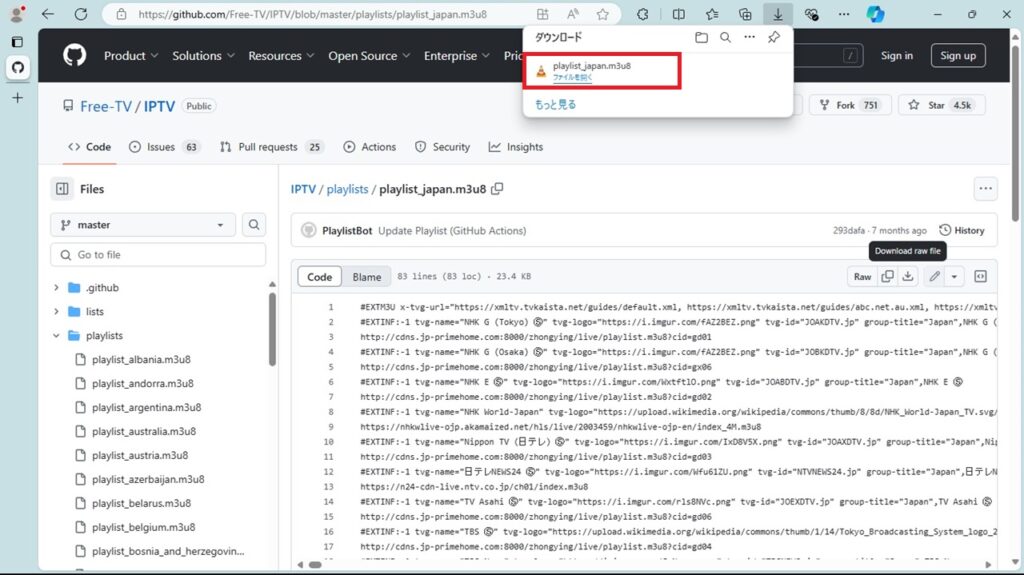Download raw file icon

point(908,276)
